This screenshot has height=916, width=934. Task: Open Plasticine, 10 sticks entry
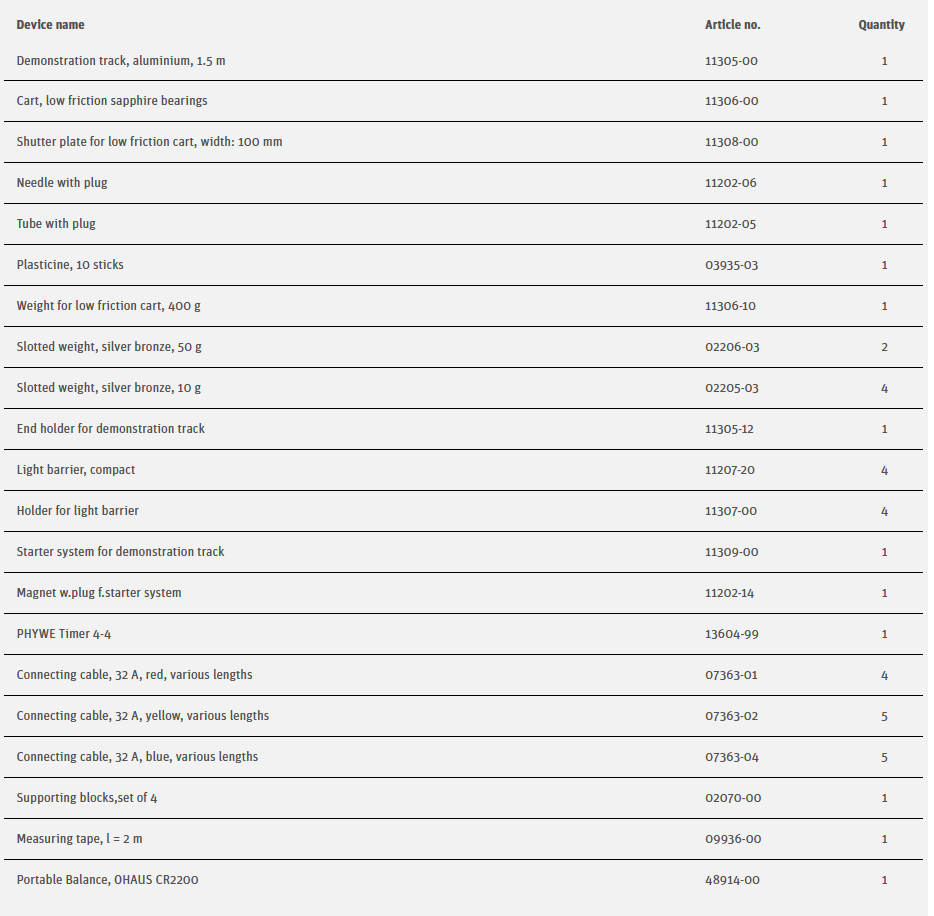click(x=70, y=265)
